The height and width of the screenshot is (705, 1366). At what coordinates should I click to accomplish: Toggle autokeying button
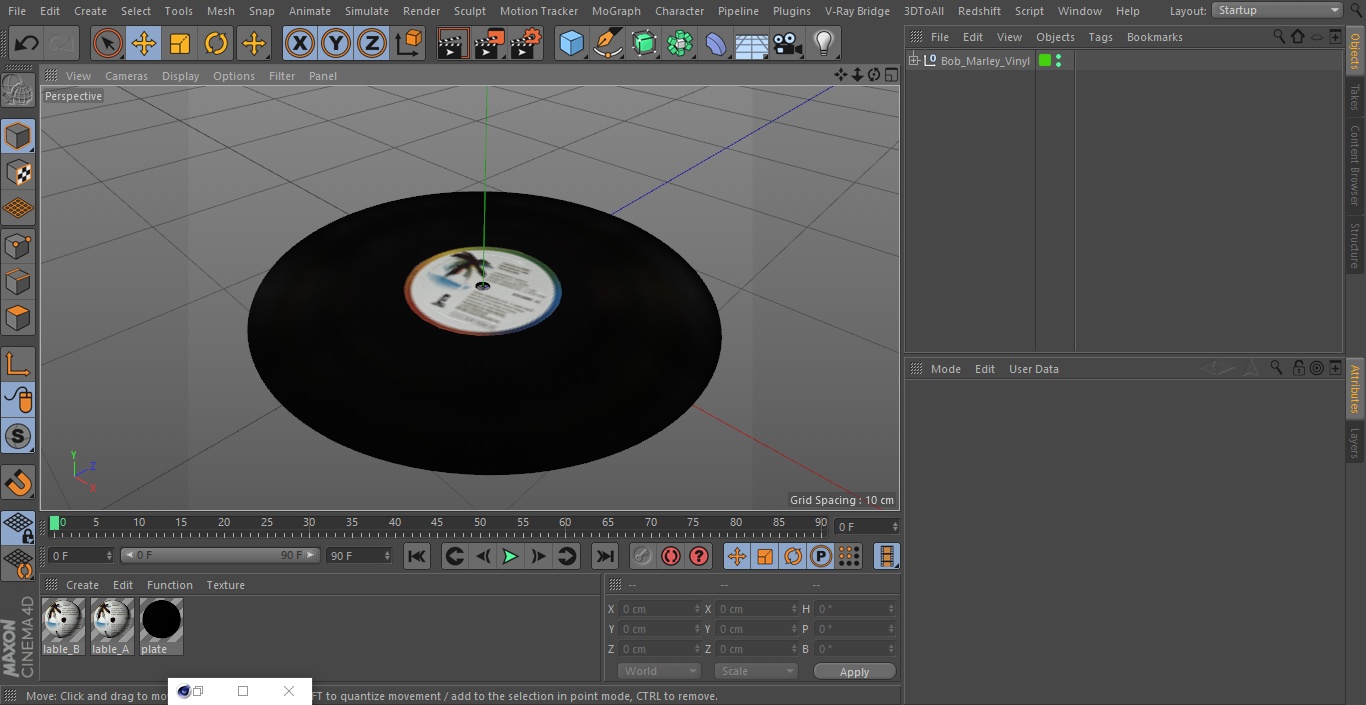tap(671, 556)
